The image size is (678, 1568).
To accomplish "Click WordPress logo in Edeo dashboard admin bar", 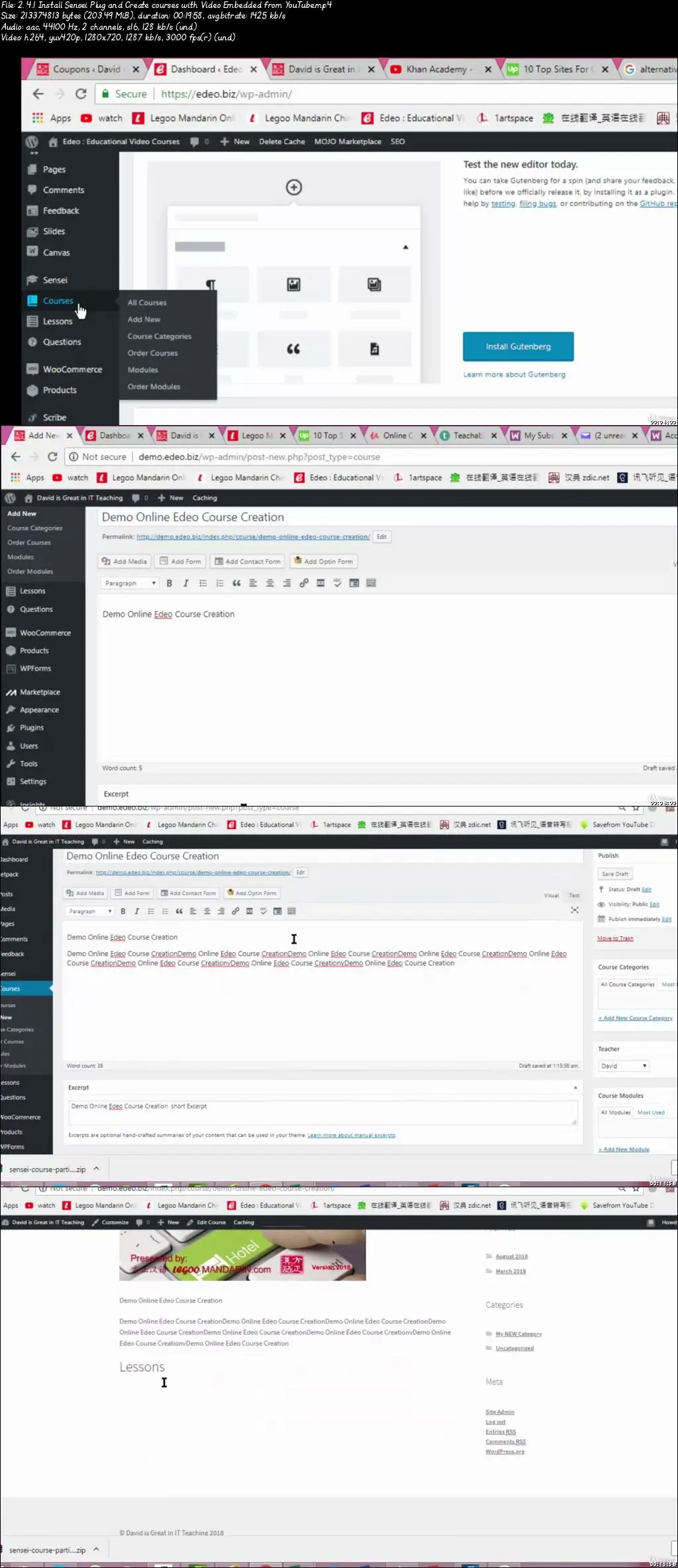I will pos(32,142).
